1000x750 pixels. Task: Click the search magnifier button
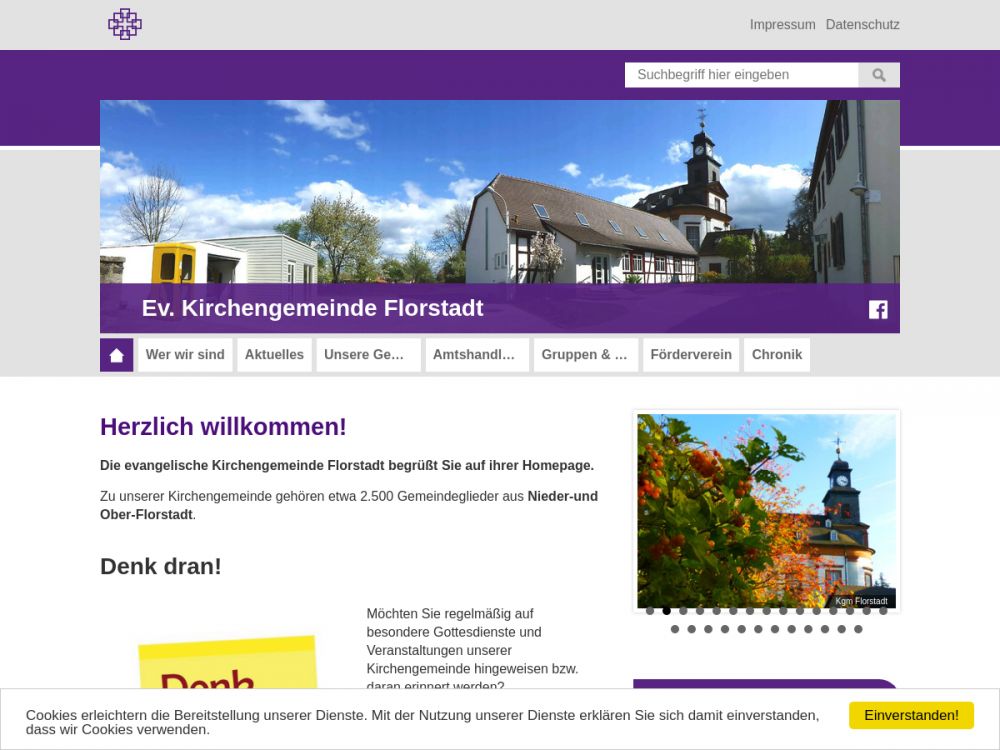coord(879,75)
